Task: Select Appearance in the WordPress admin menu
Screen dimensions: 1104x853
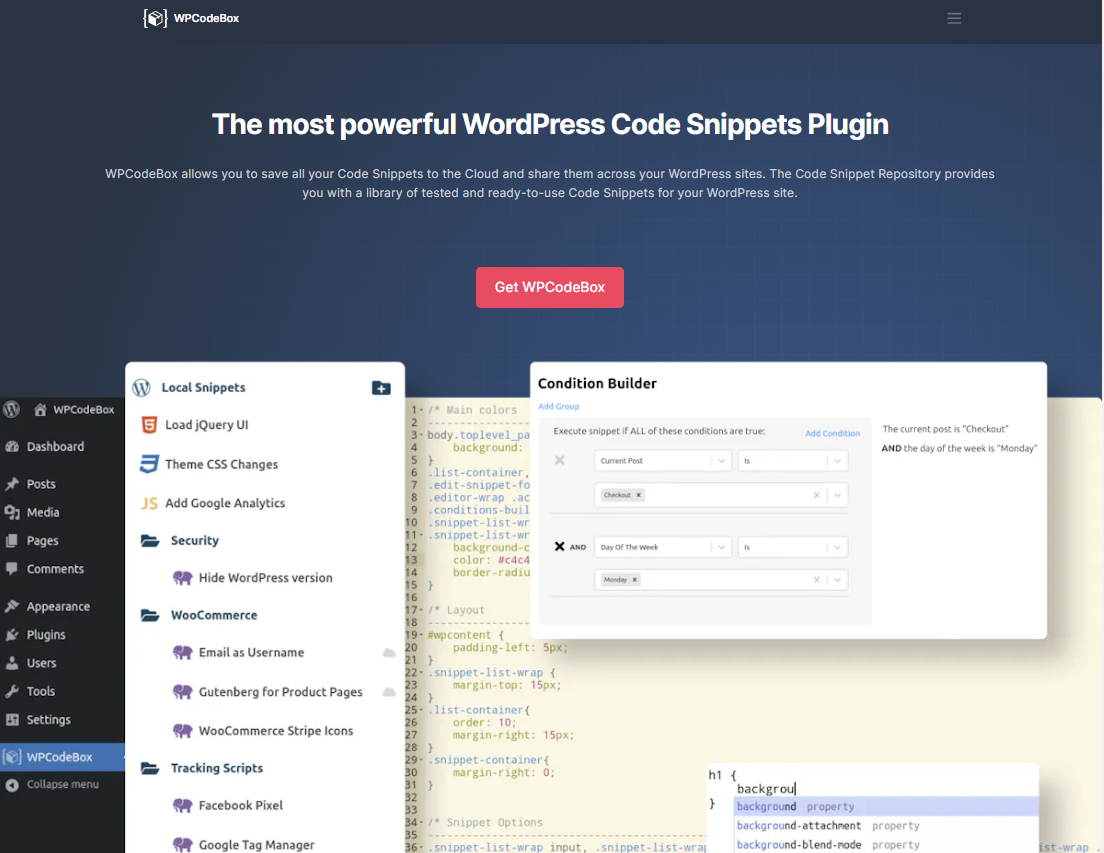Action: point(58,606)
